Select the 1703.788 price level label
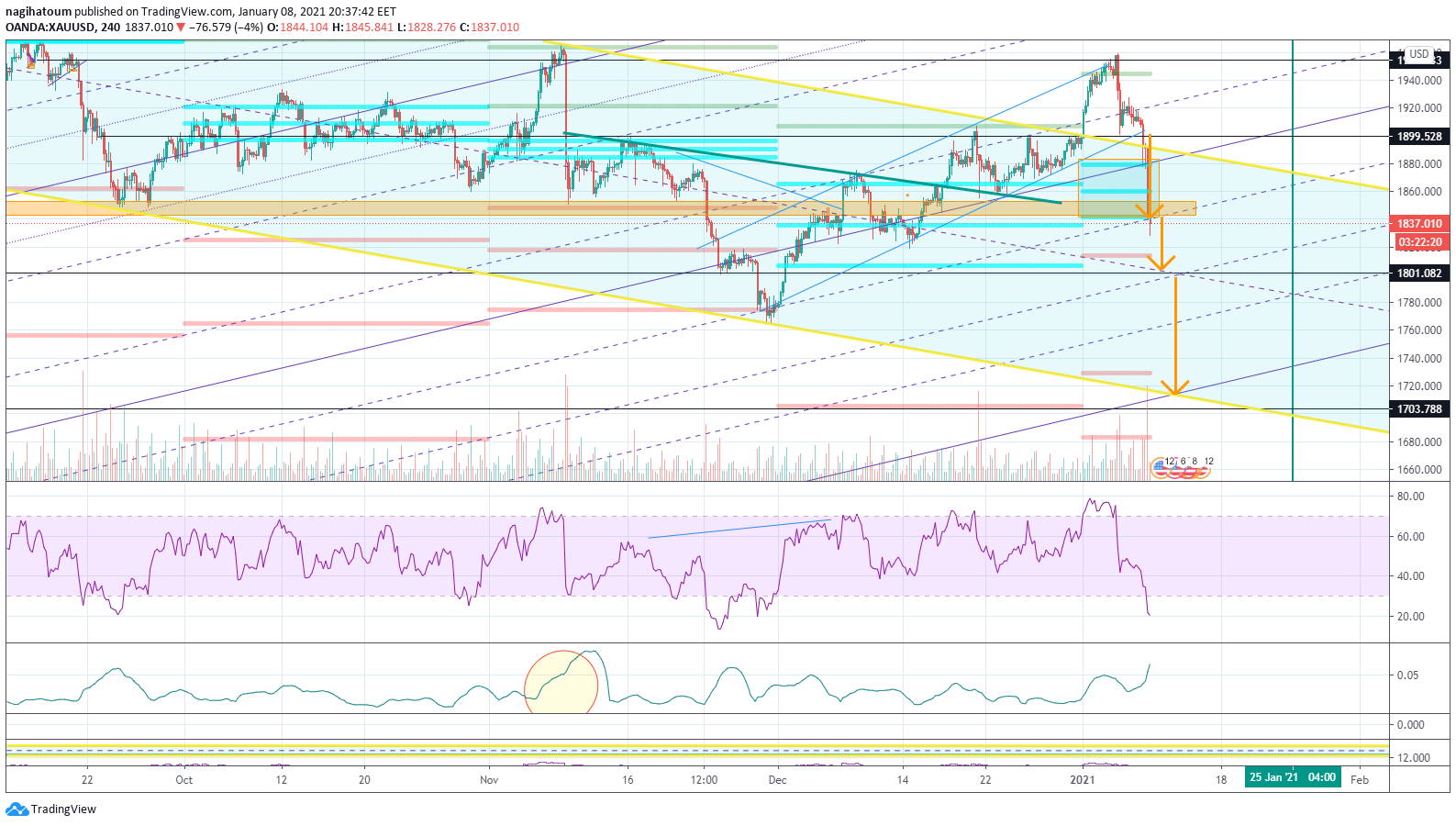The image size is (1456, 826). tap(1419, 409)
